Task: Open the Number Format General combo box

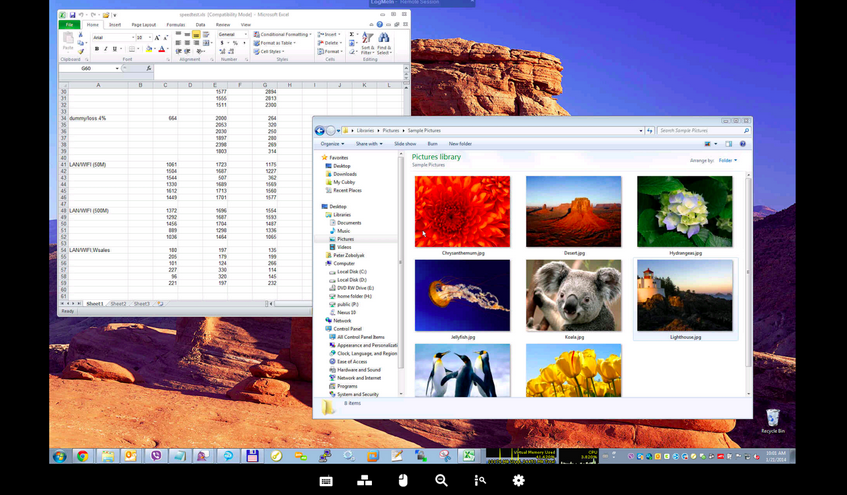Action: click(232, 34)
